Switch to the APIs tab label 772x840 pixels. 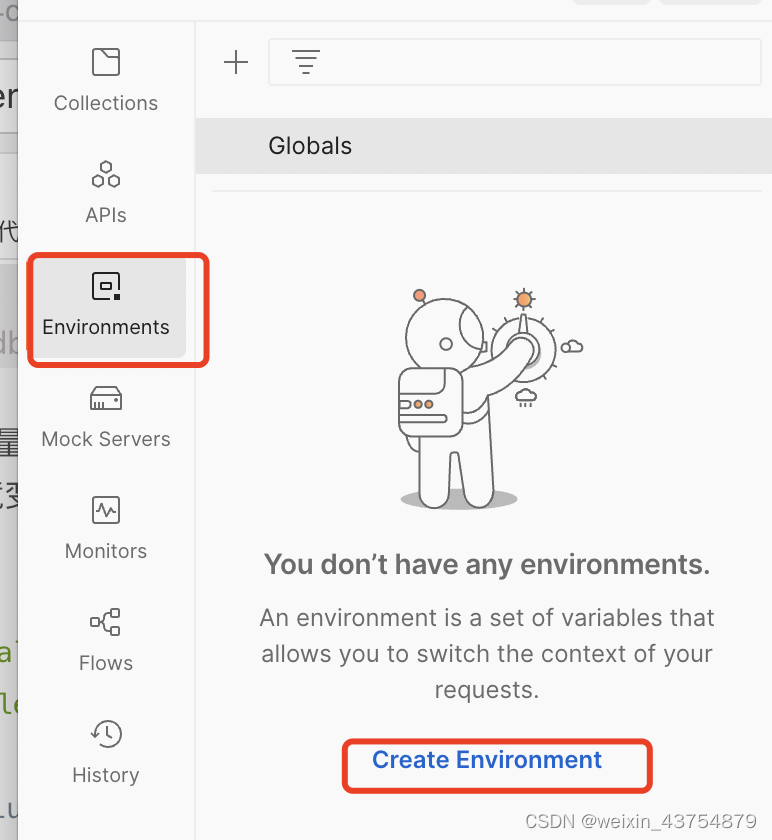[106, 215]
